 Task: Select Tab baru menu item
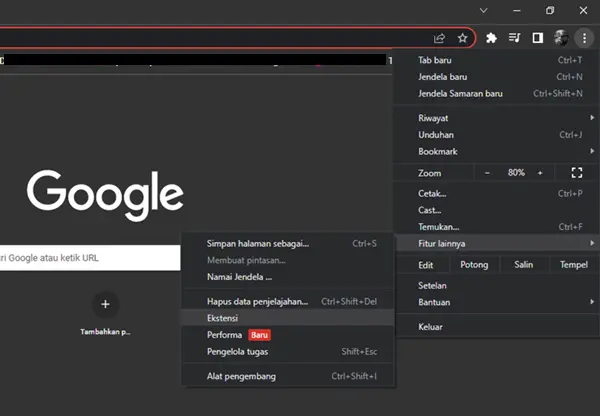click(x=496, y=60)
